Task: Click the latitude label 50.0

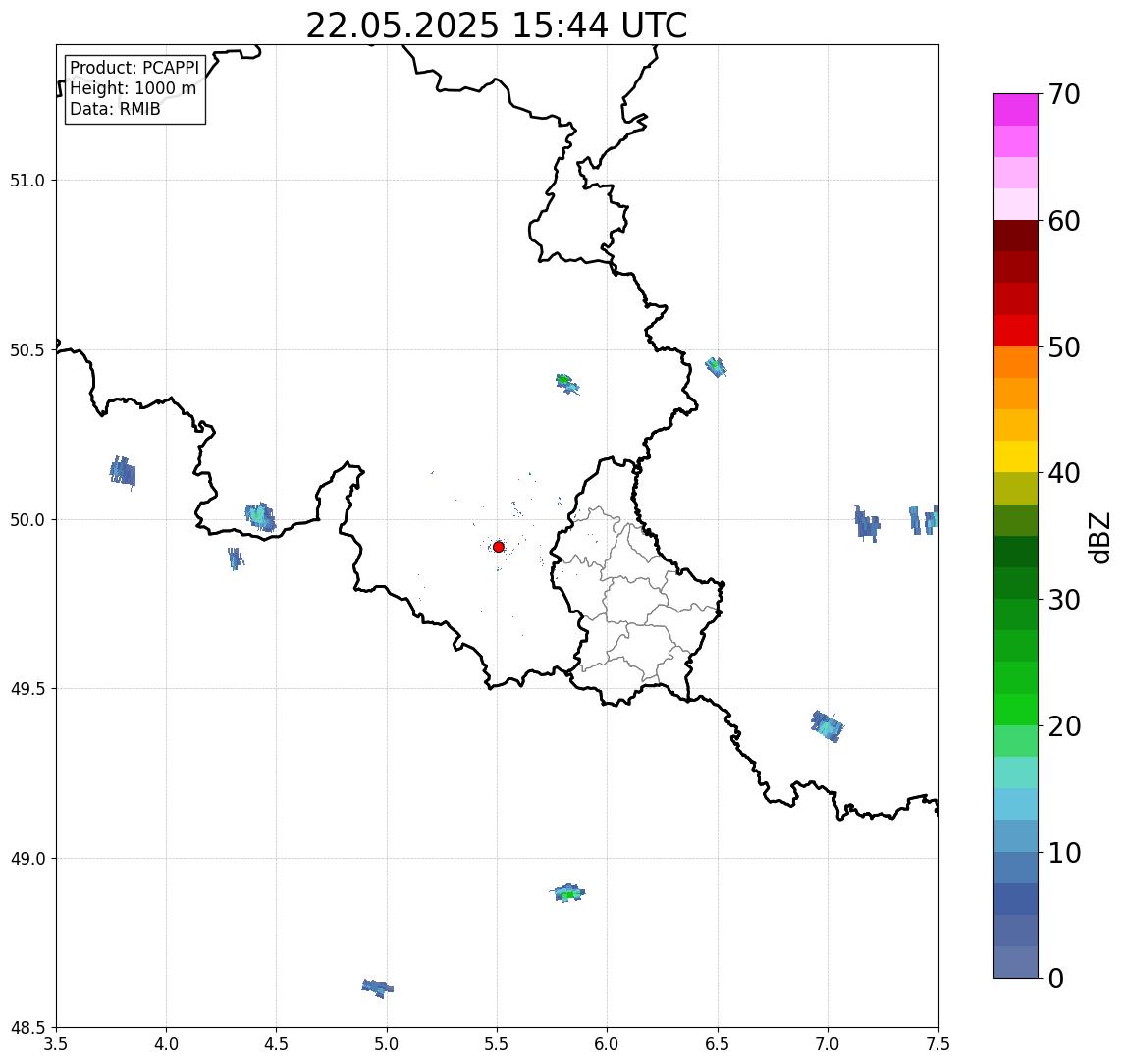Action: 27,520
